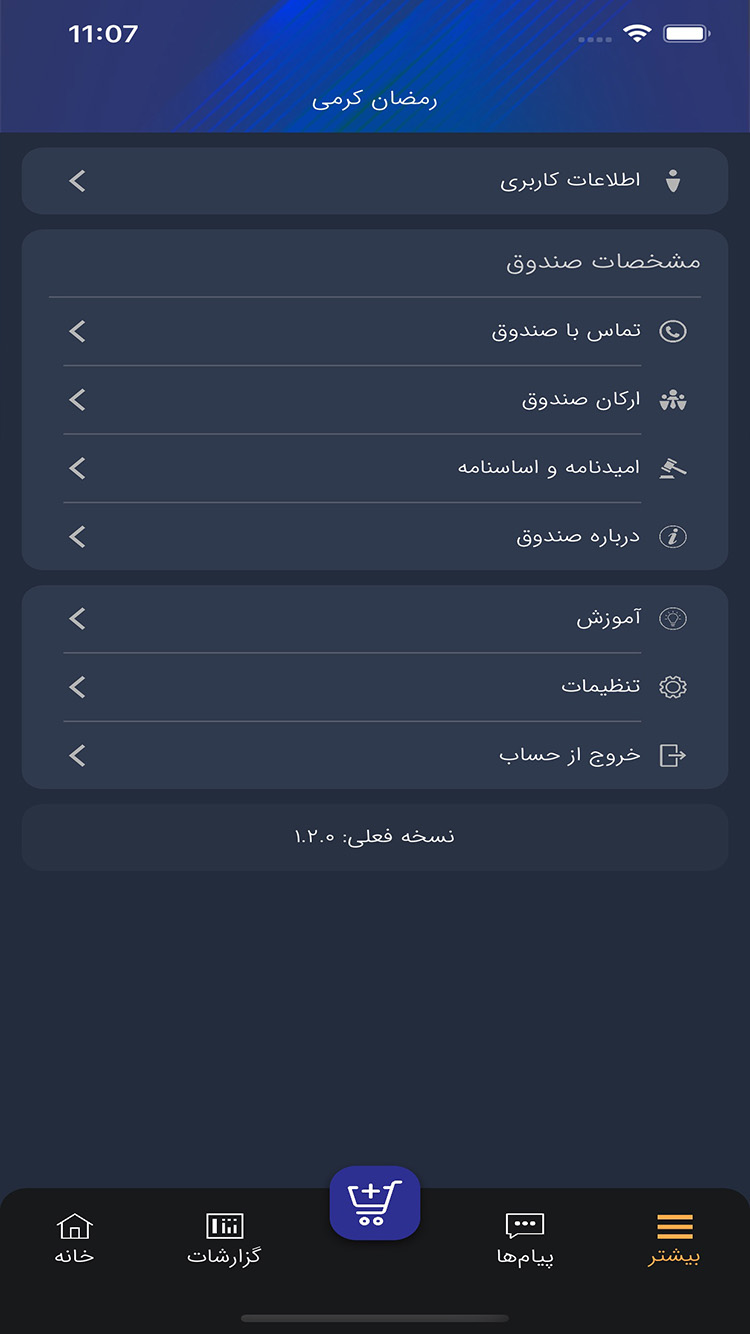The image size is (750, 1334).
Task: Tap the version row نسخه فعلی ۱.۲.۰
Action: (x=375, y=835)
